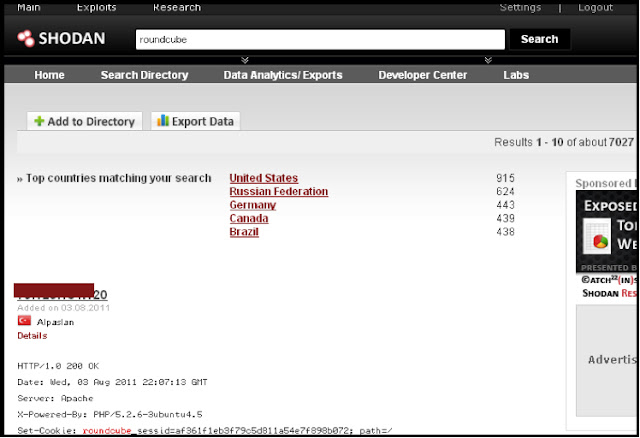This screenshot has height=438, width=640.
Task: Click the Turkish flag icon beside Alpaslan
Action: point(24,321)
